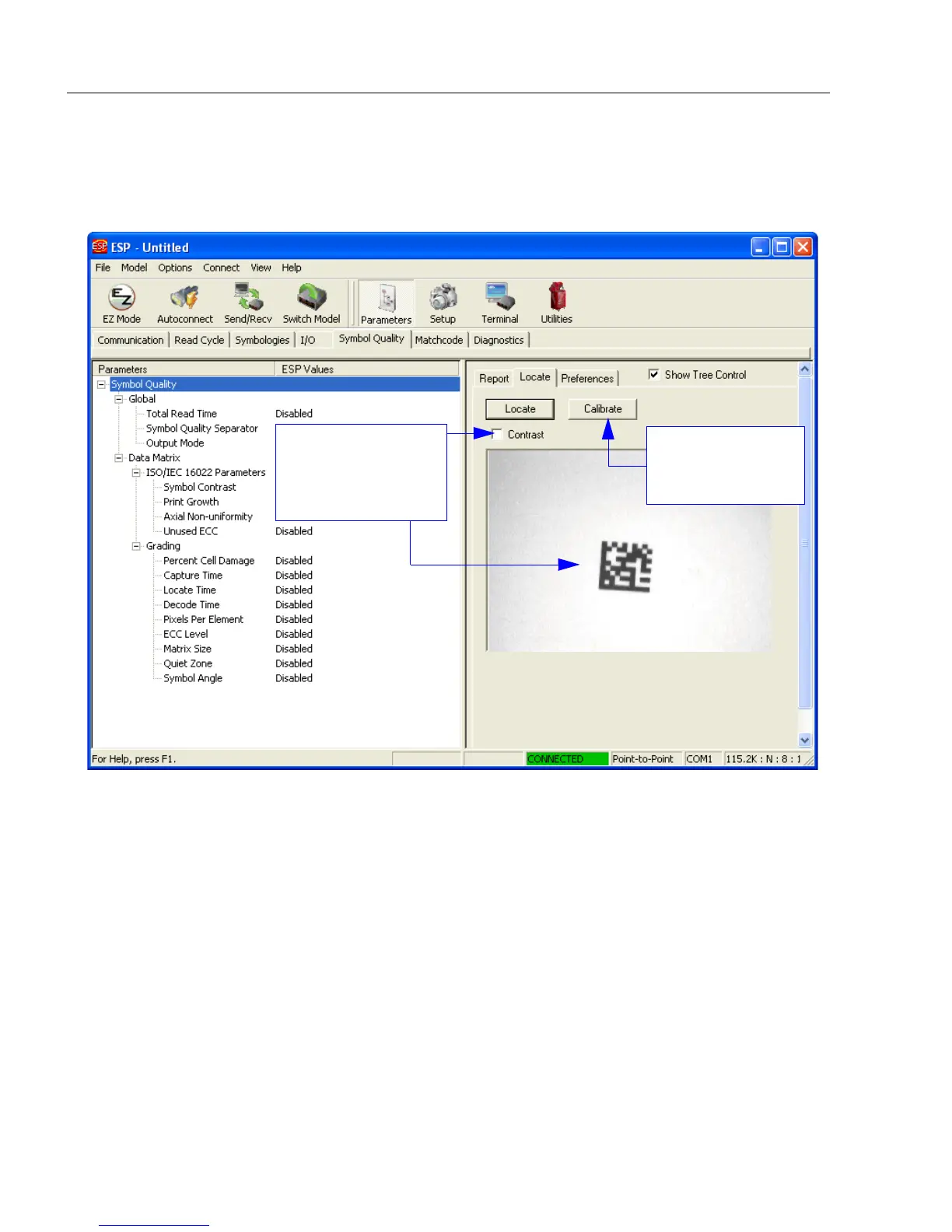Click the Parameters column header
The image size is (952, 1232).
pos(184,369)
